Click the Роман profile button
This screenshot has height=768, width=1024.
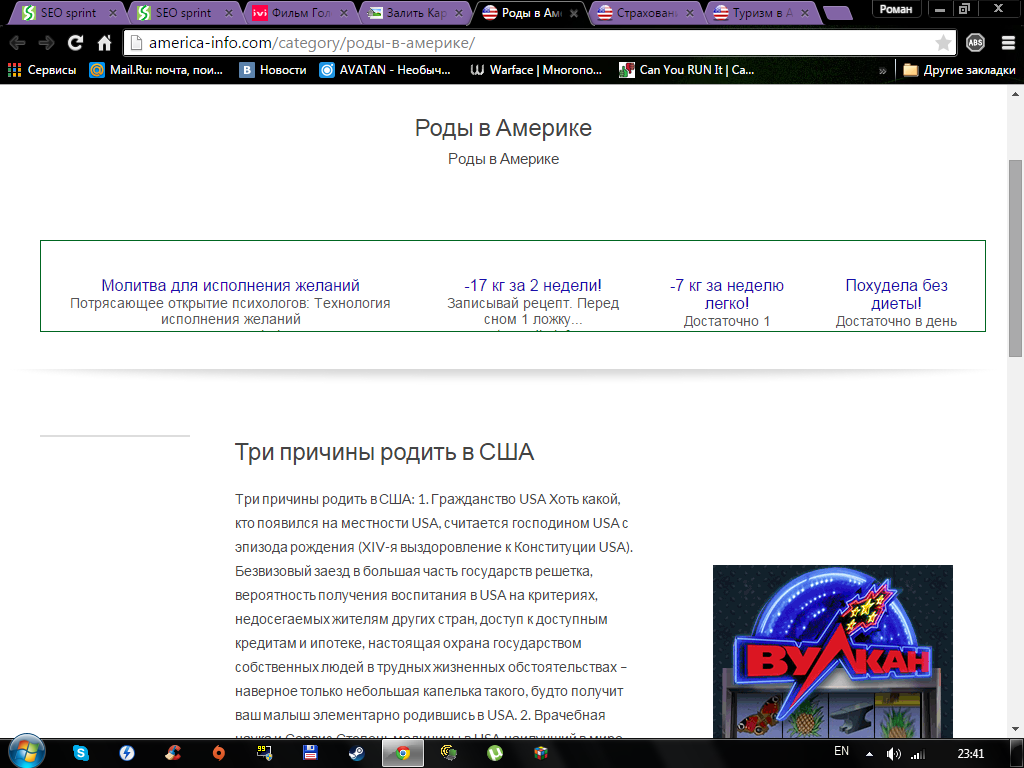point(895,9)
